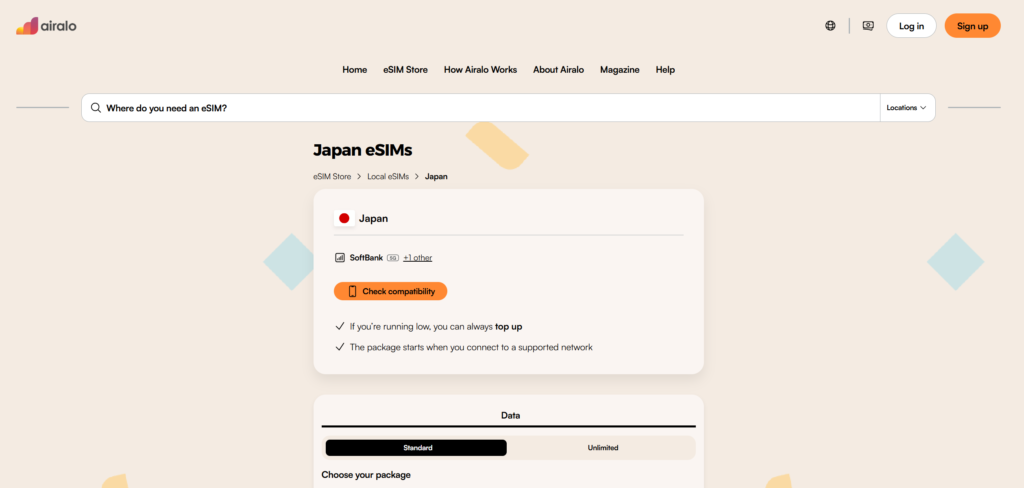Open the currency selector icon
Viewport: 1024px width, 488px height.
coord(868,26)
